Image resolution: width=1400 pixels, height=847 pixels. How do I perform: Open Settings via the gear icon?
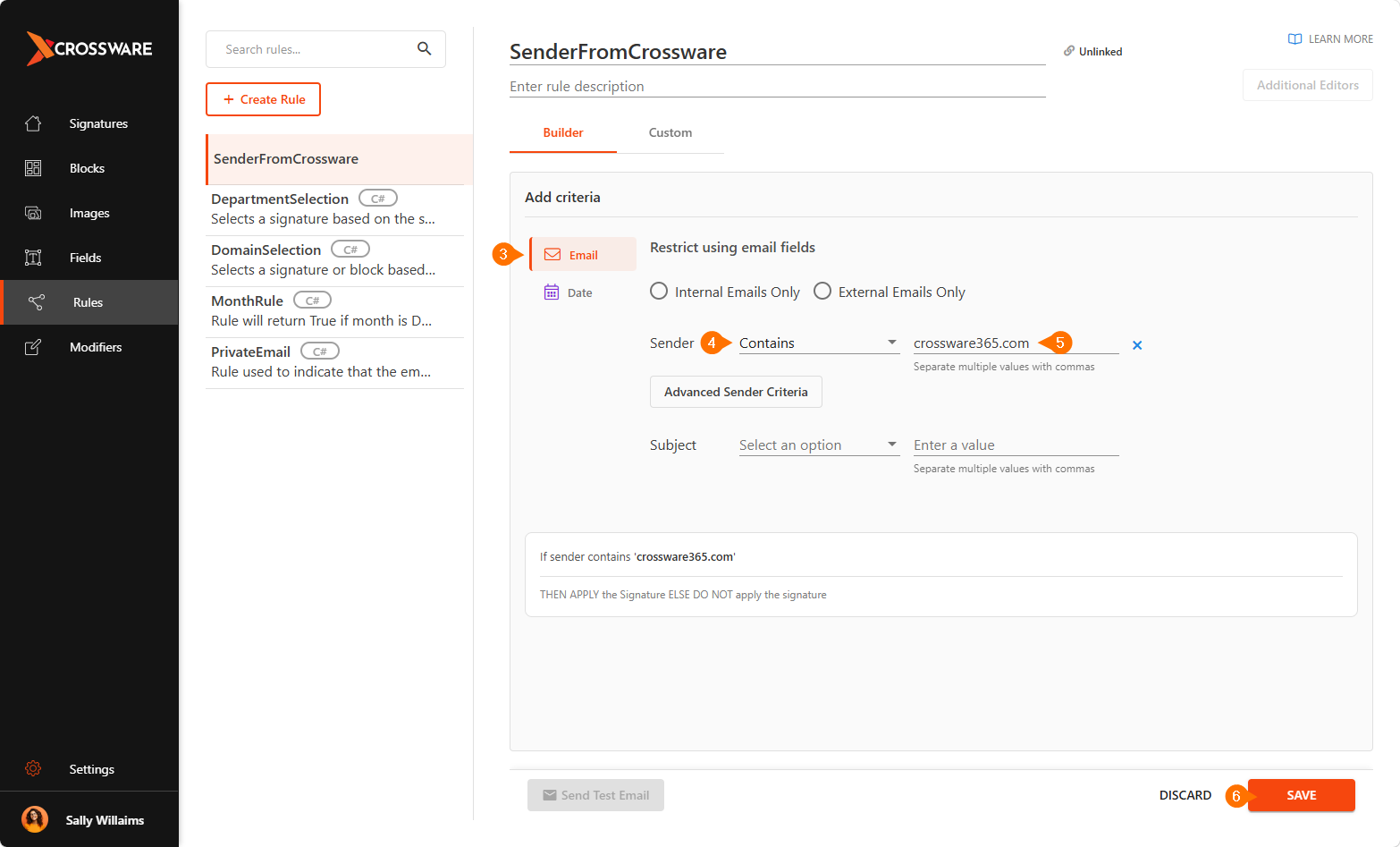click(x=33, y=768)
